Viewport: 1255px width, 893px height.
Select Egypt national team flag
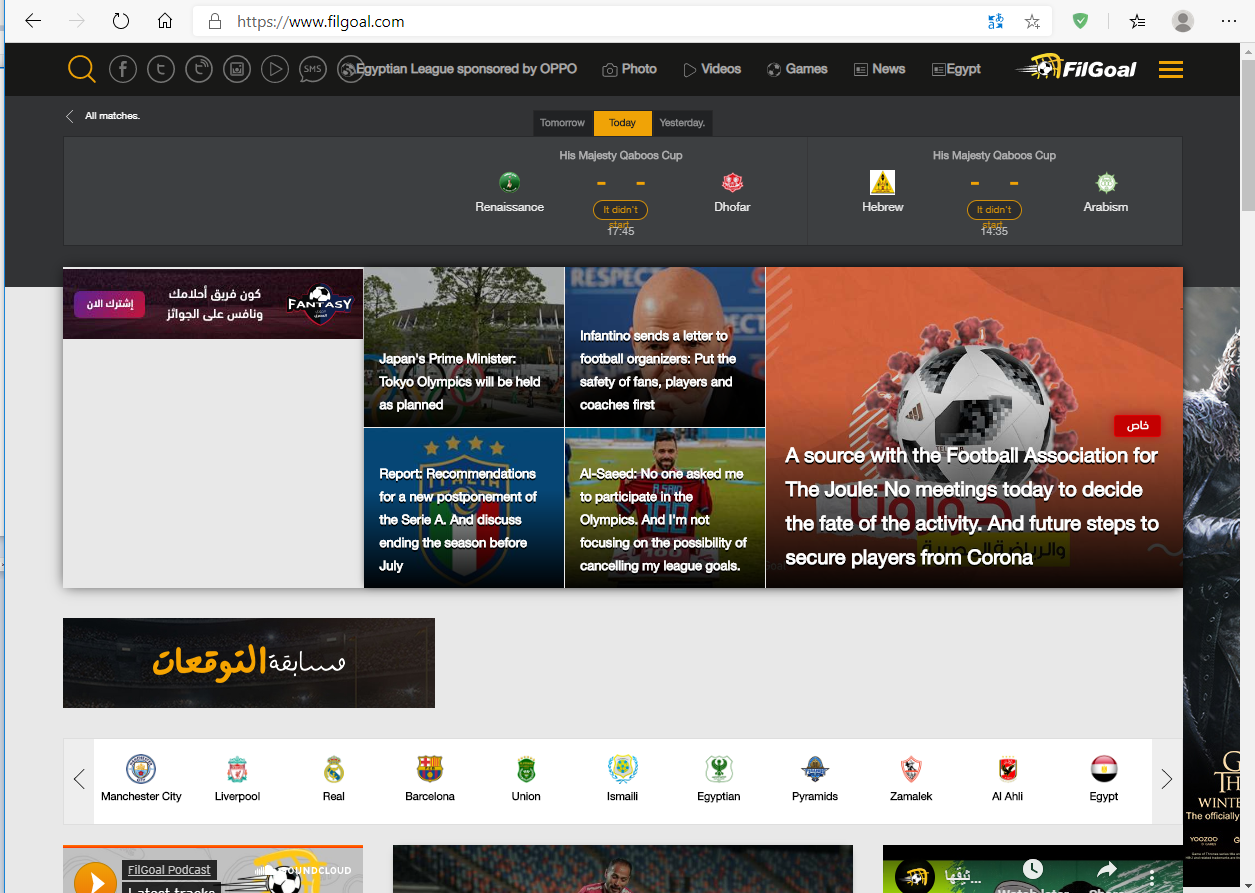click(x=1104, y=770)
